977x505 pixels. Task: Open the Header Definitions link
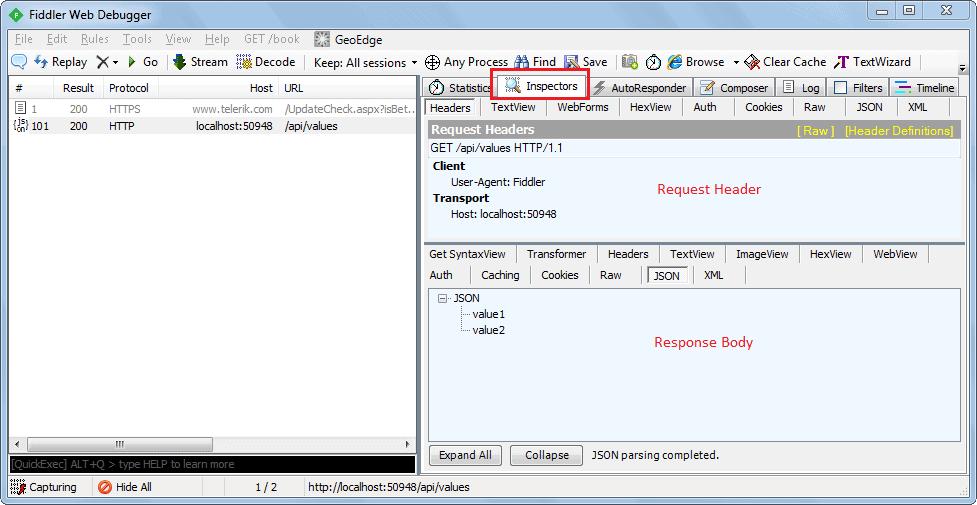898,130
